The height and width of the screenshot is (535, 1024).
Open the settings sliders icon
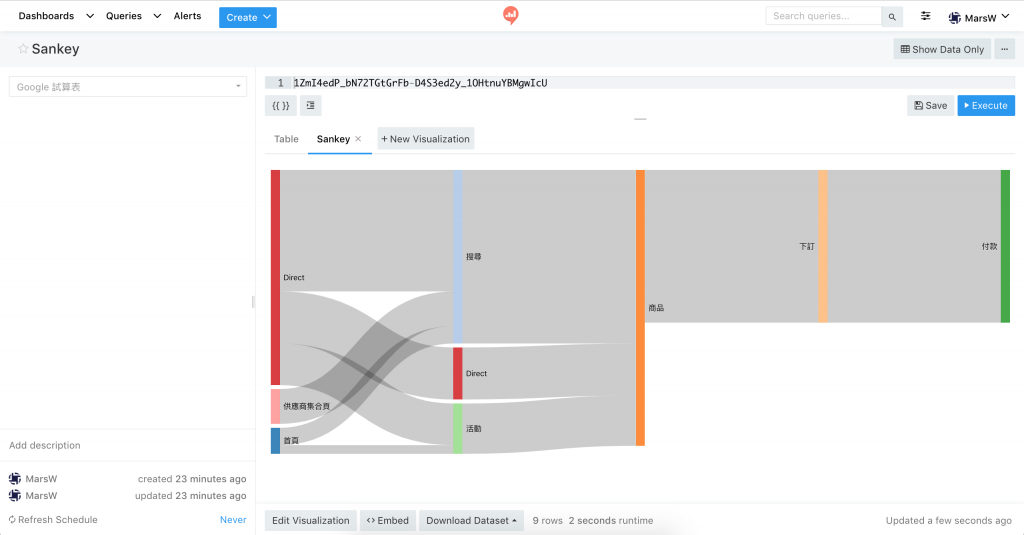tap(925, 16)
